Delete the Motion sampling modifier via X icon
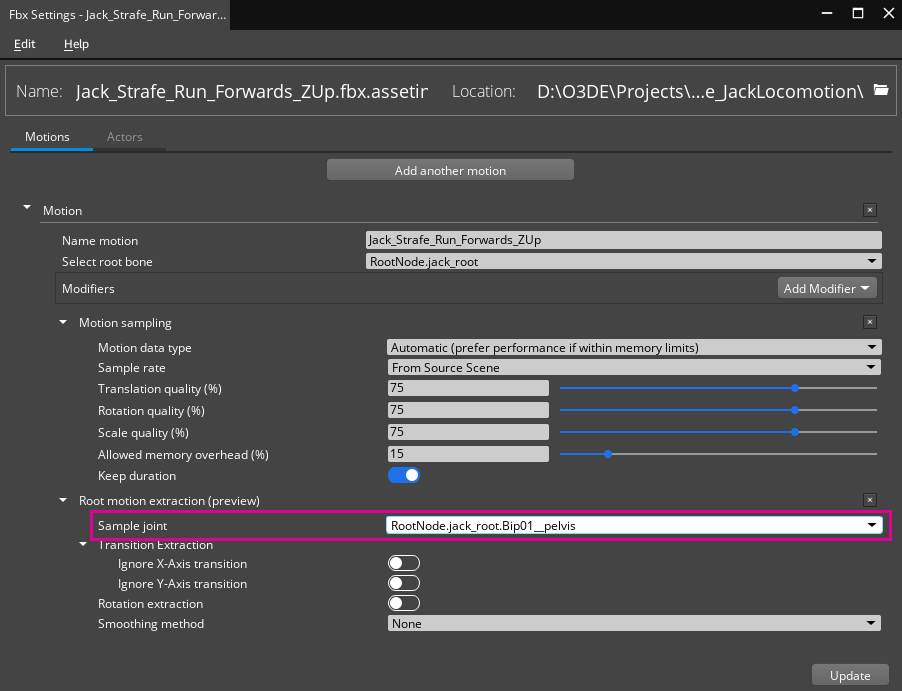Viewport: 902px width, 691px height. pyautogui.click(x=869, y=322)
